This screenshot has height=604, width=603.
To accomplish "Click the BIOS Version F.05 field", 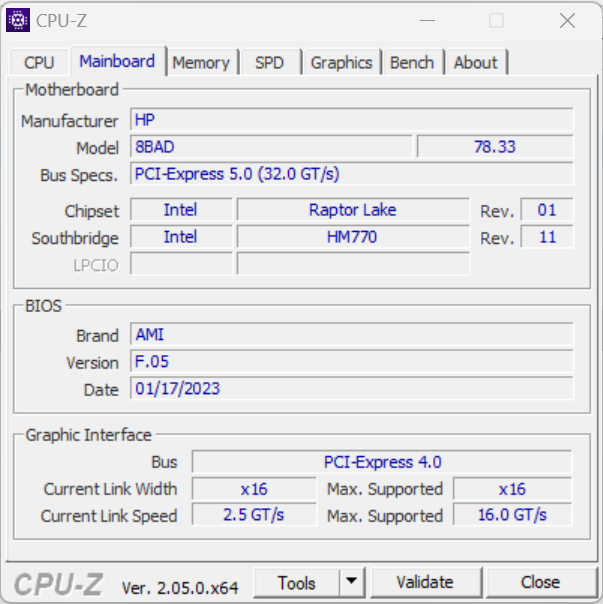I will coord(352,362).
